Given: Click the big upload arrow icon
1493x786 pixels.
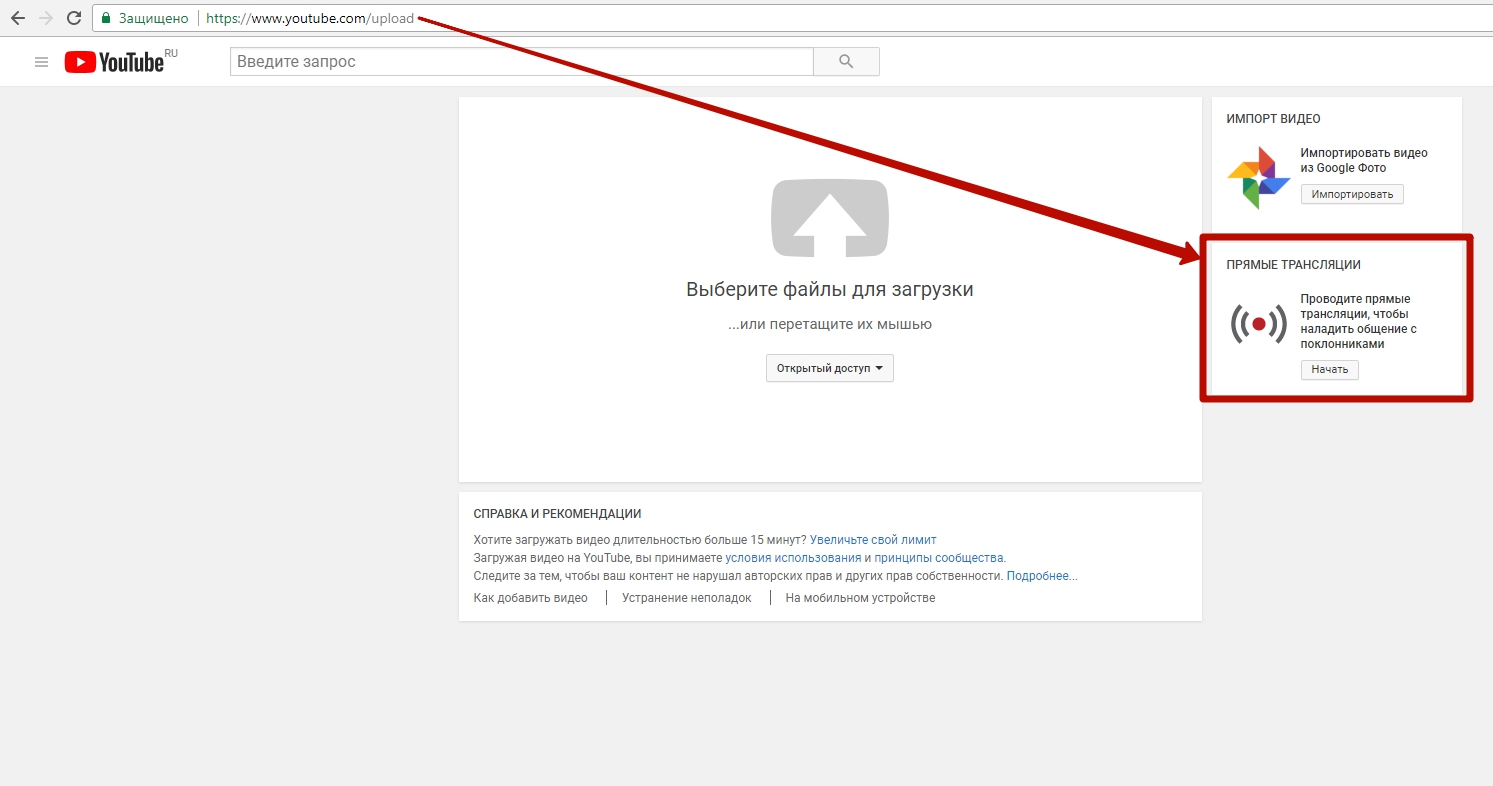Looking at the screenshot, I should [829, 217].
